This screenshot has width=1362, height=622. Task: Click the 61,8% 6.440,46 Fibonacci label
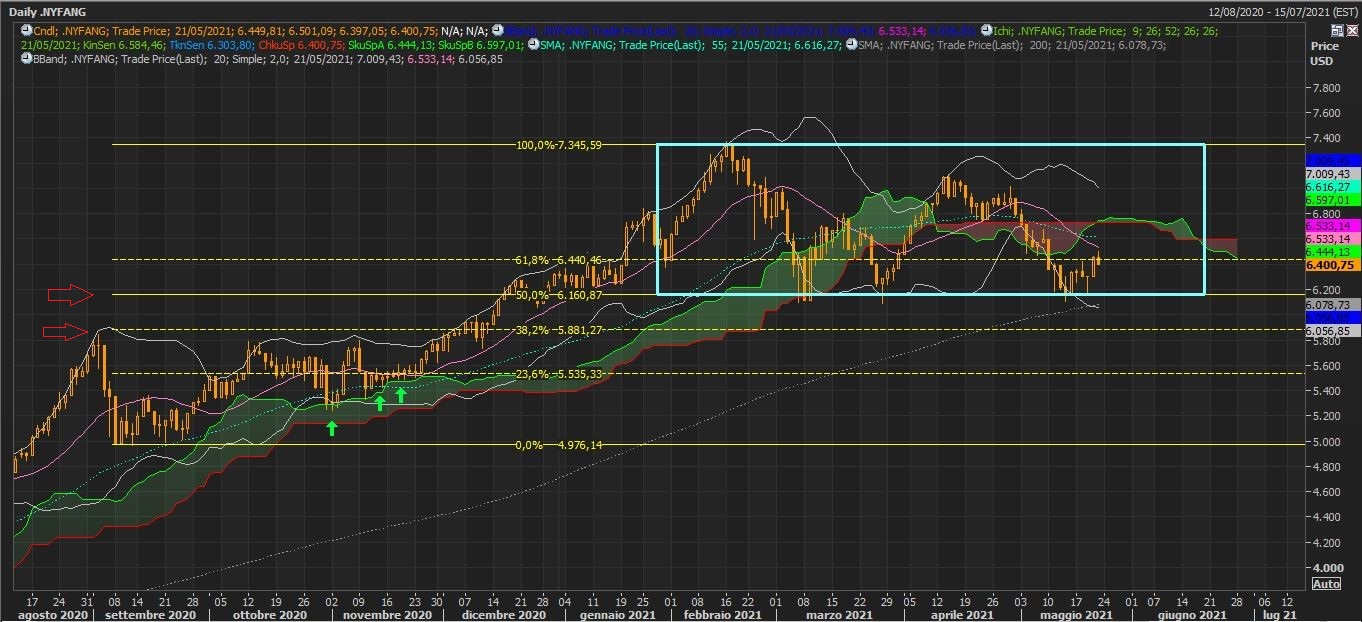click(558, 260)
